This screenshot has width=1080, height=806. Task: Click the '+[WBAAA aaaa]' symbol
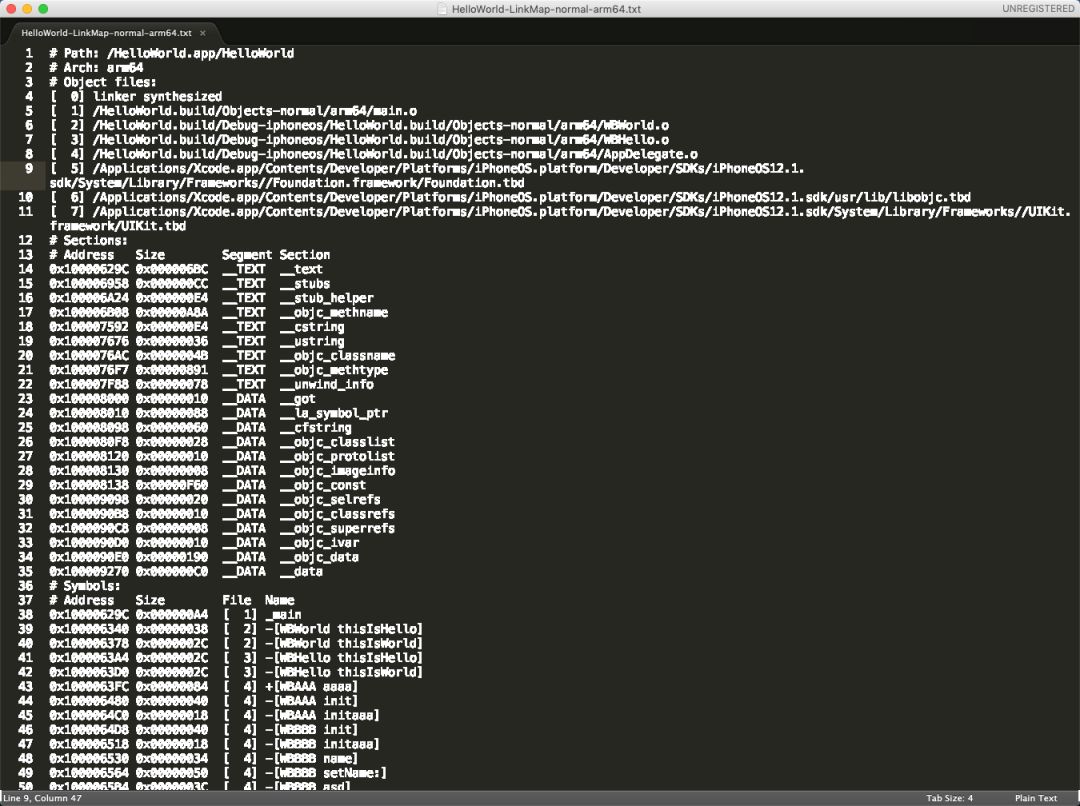311,688
